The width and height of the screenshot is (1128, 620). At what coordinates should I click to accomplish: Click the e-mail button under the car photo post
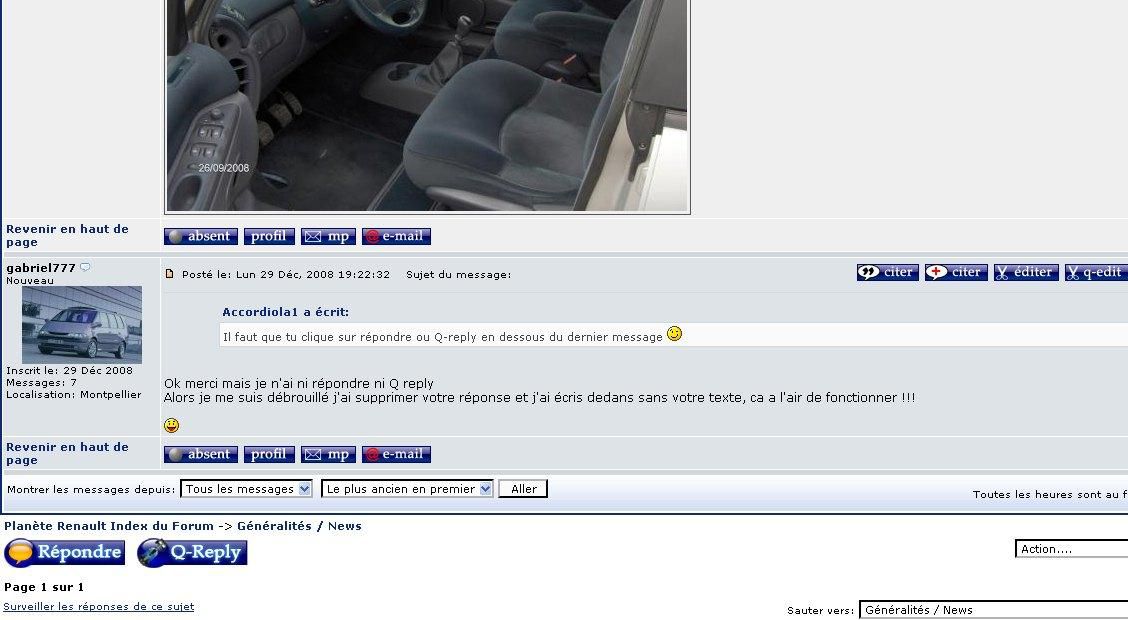tap(396, 236)
